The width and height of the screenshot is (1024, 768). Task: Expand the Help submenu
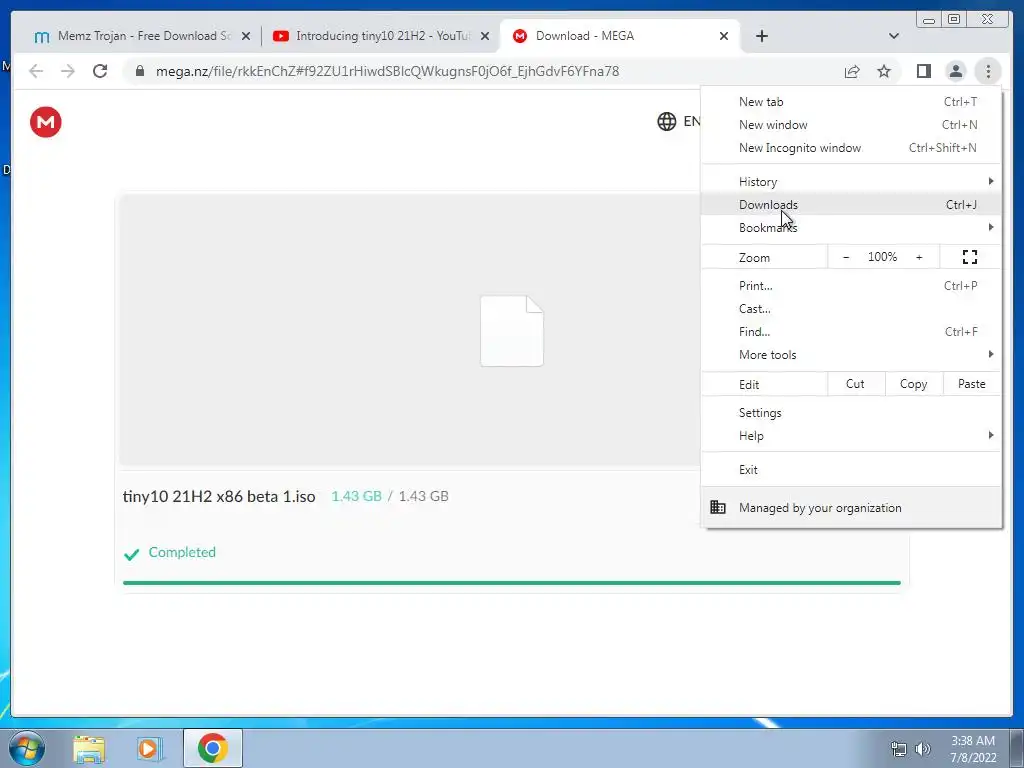click(x=852, y=436)
